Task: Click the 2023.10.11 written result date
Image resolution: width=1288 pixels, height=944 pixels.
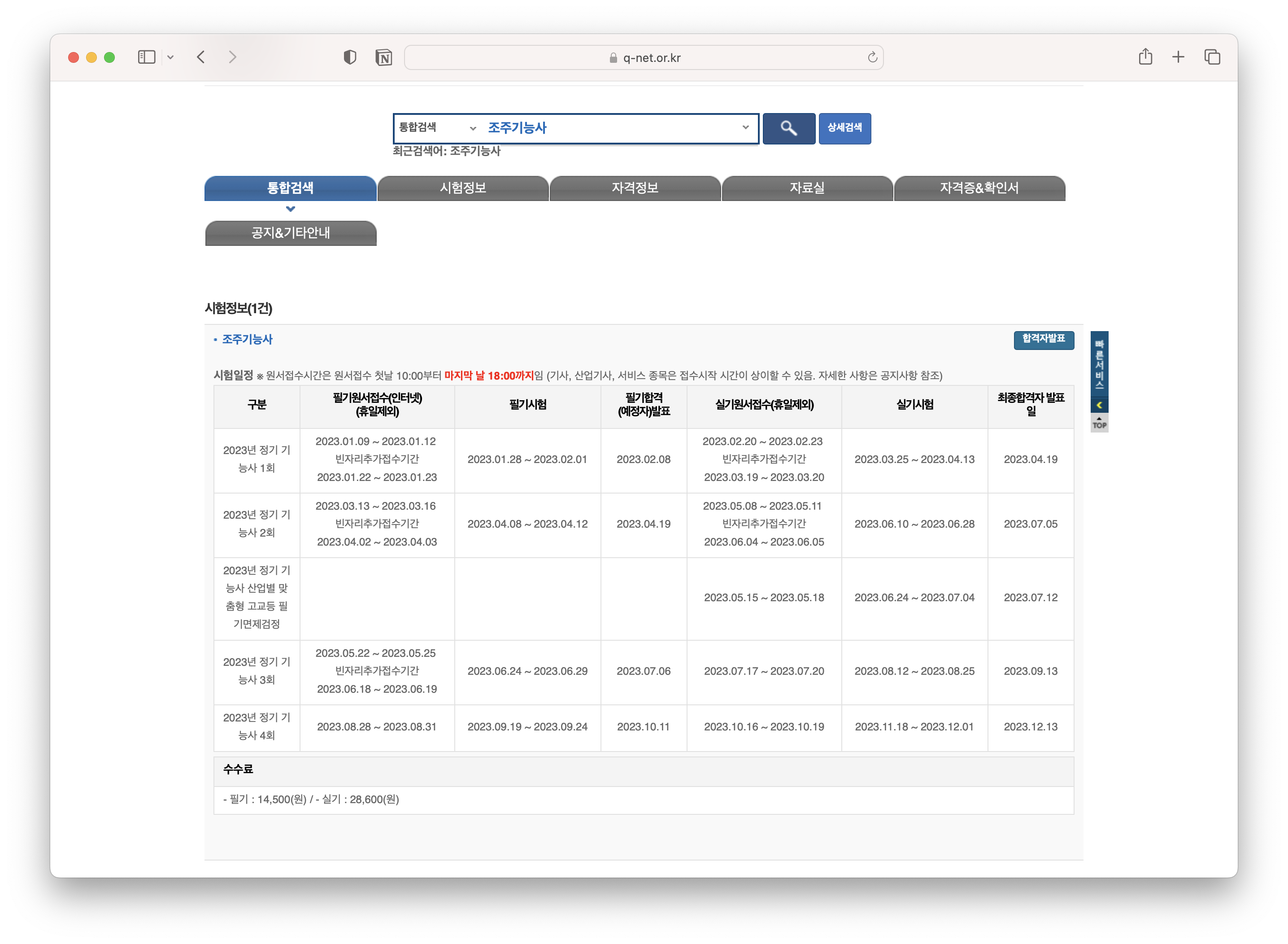Action: click(x=643, y=727)
